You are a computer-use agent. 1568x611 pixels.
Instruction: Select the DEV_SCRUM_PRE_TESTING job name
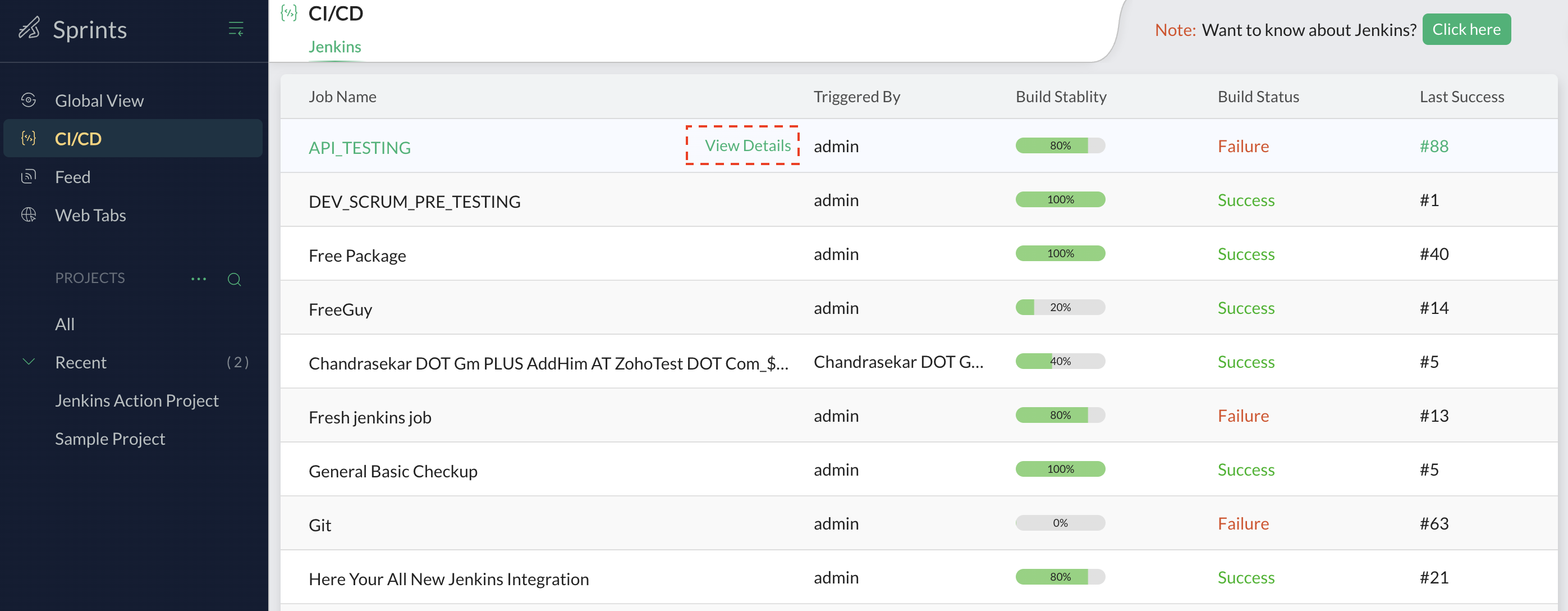click(415, 202)
